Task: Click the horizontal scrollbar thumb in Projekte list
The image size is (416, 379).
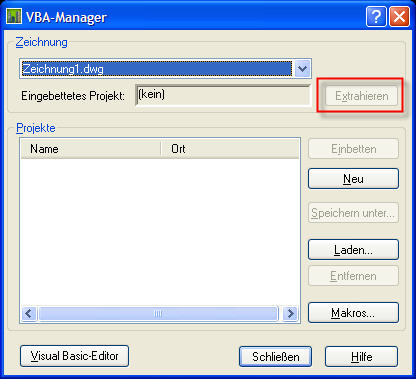Action: (158, 313)
